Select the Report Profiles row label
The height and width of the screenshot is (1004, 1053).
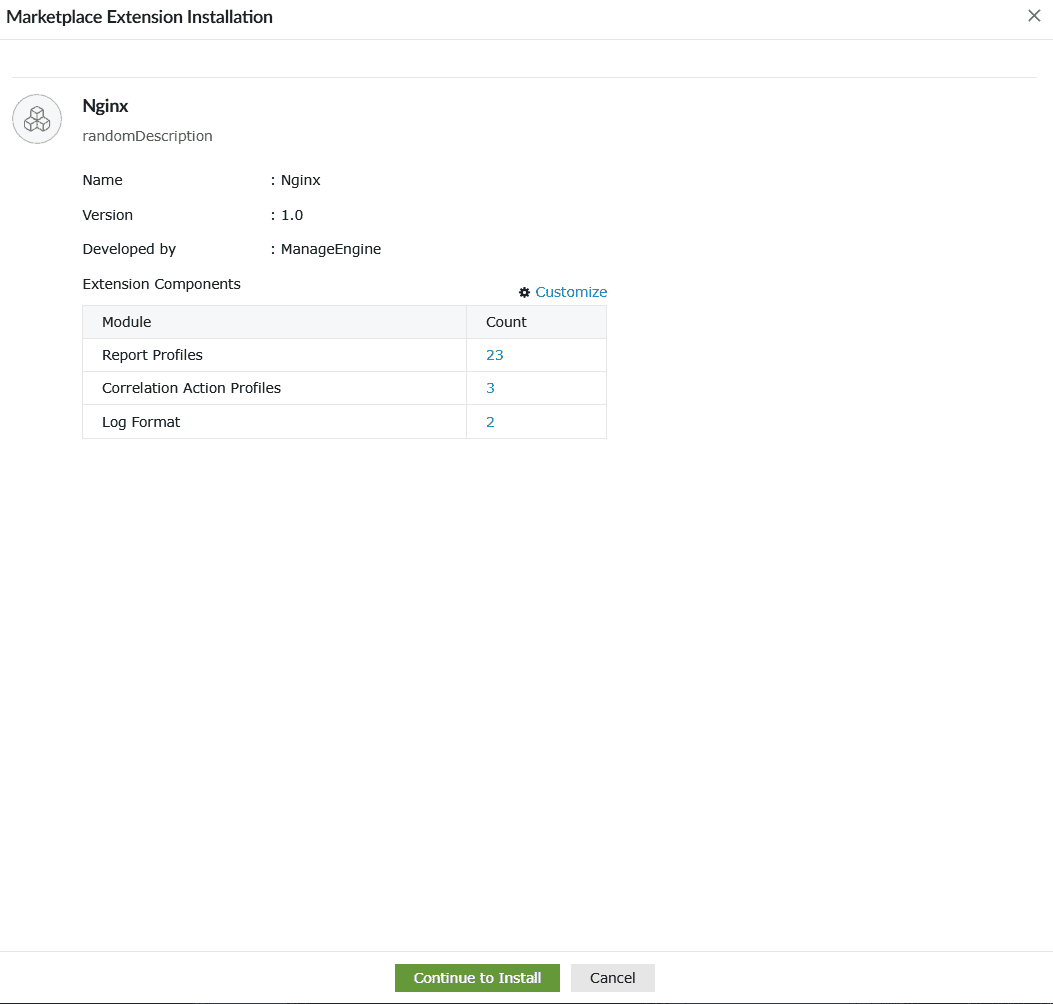152,355
